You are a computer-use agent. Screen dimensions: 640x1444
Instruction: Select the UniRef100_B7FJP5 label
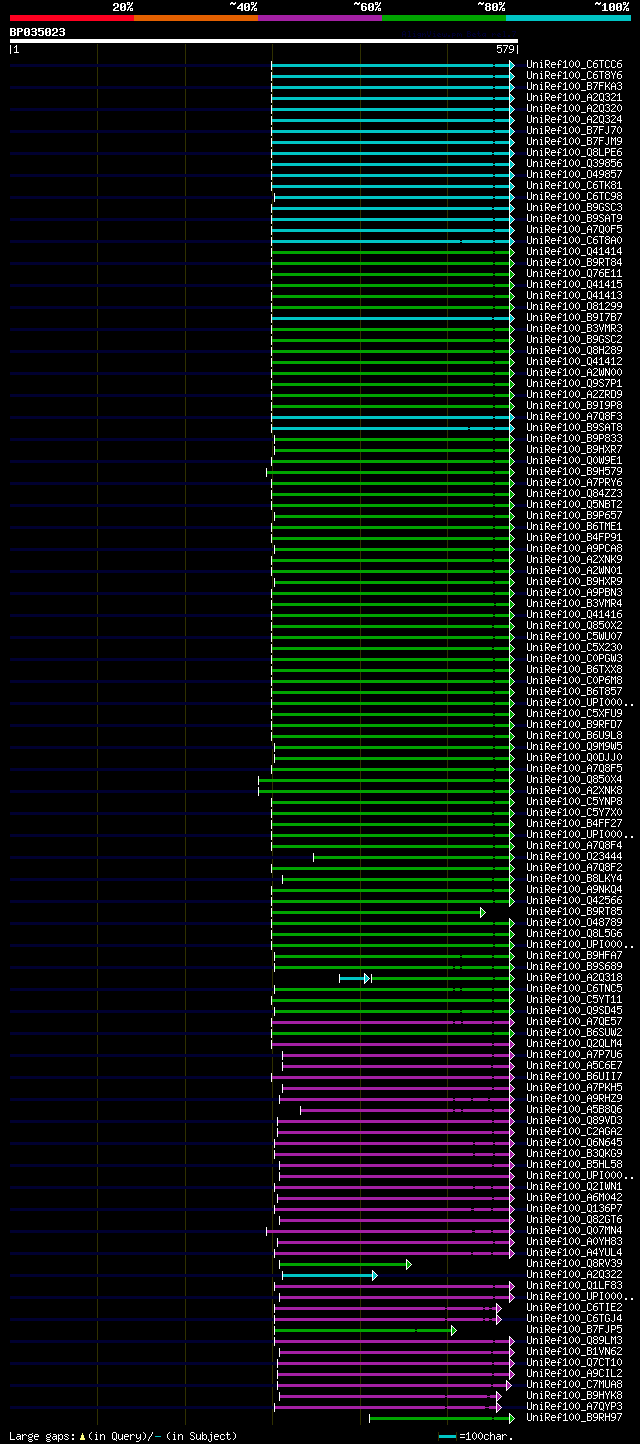[573, 1330]
